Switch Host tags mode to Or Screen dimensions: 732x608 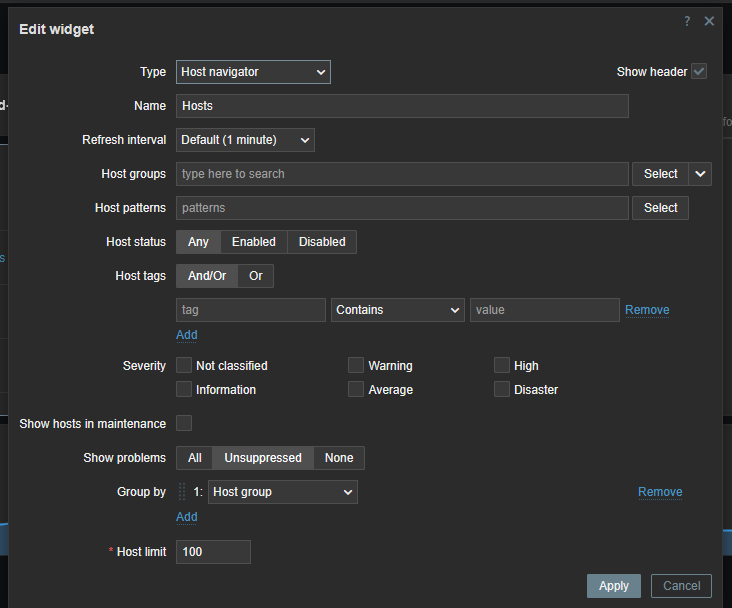(x=256, y=276)
